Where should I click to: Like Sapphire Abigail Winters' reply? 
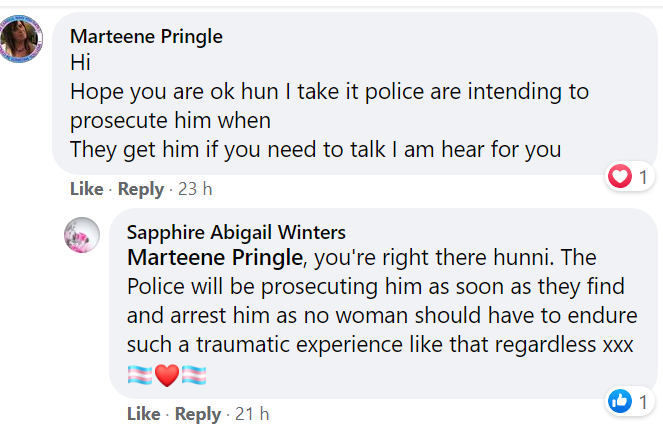click(x=144, y=414)
